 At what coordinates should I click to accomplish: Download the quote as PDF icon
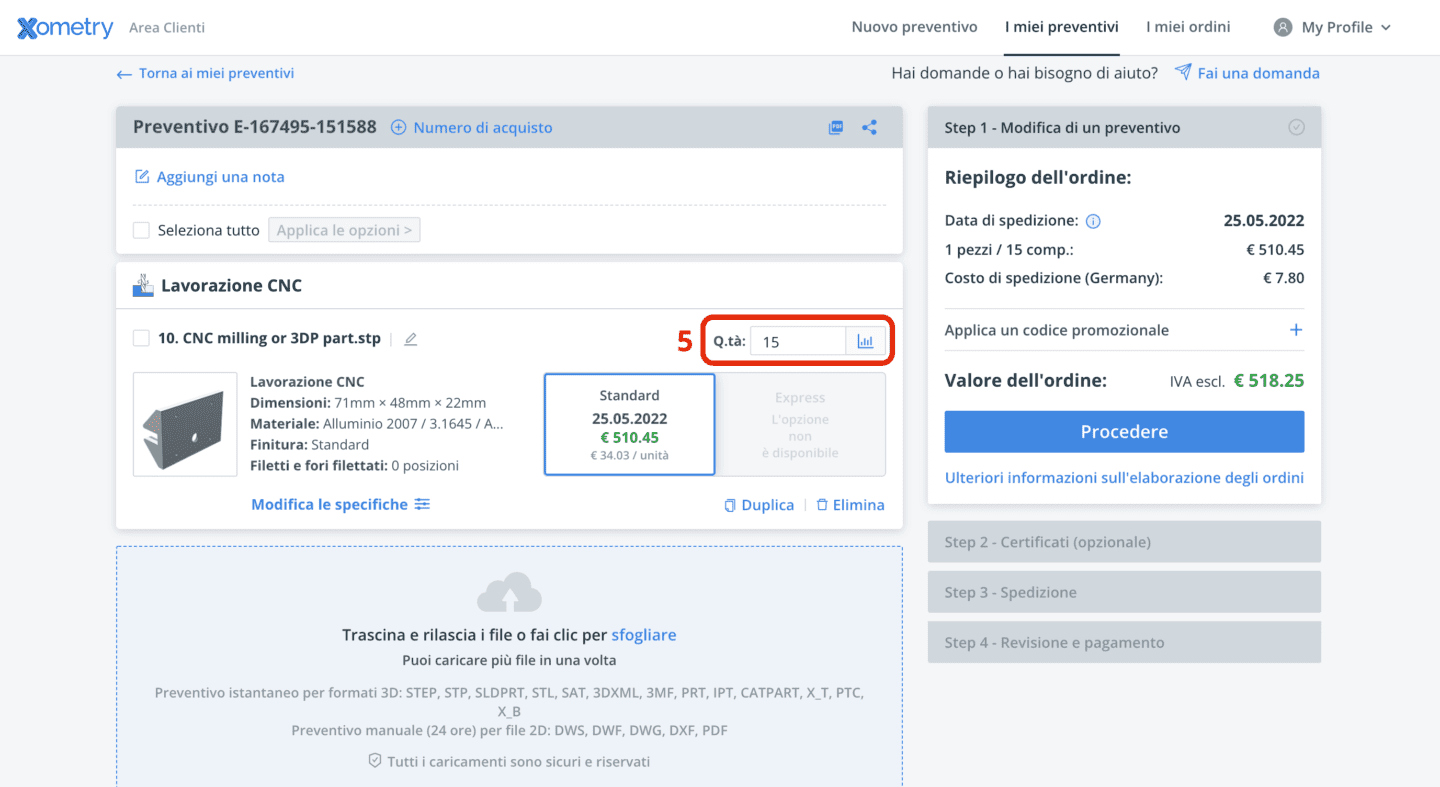click(x=836, y=127)
